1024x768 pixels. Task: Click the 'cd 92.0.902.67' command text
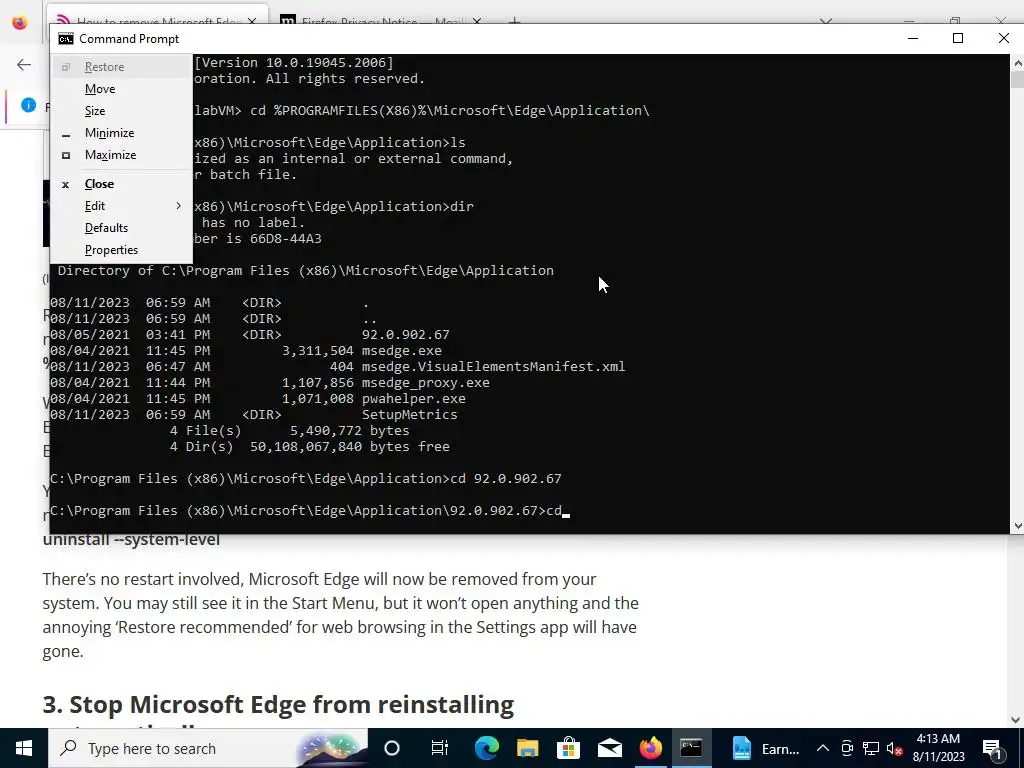[x=506, y=479]
